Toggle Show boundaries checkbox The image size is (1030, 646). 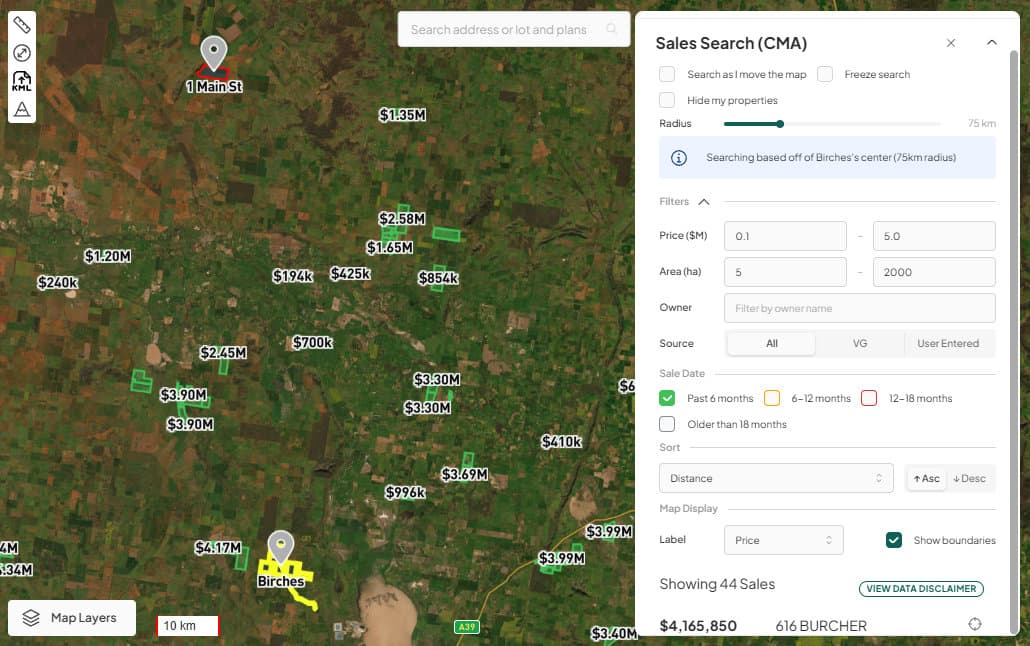[894, 540]
